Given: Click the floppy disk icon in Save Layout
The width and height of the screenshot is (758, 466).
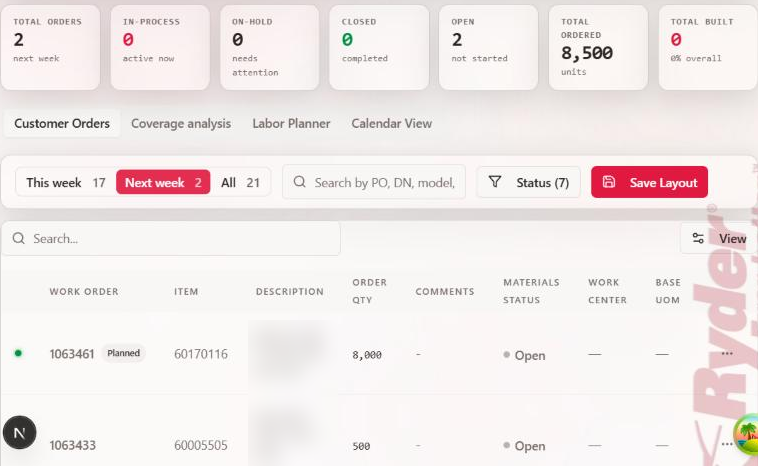Looking at the screenshot, I should point(609,182).
